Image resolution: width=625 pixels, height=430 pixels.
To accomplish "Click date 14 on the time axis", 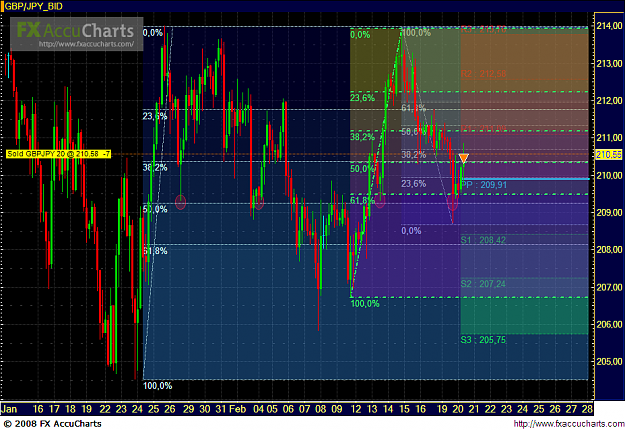I will [388, 409].
